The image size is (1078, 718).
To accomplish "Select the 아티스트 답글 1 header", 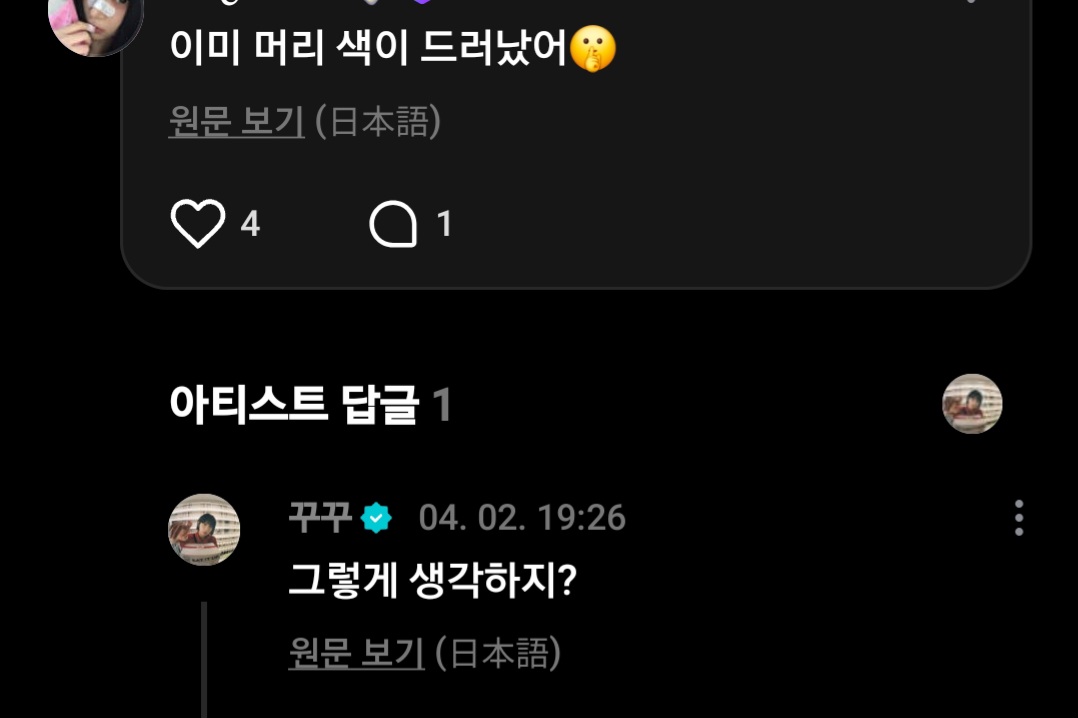I will pos(310,404).
